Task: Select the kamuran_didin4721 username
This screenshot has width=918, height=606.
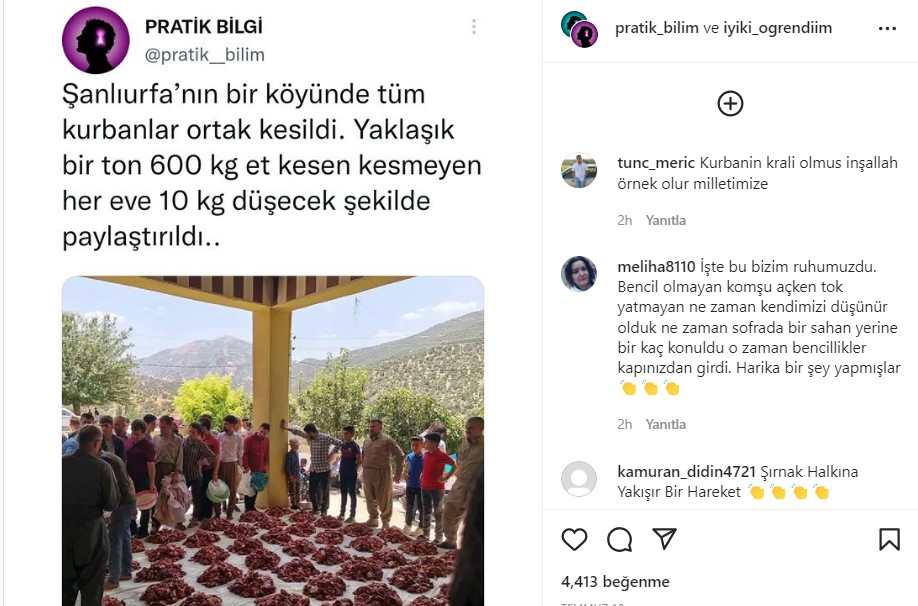Action: [687, 471]
